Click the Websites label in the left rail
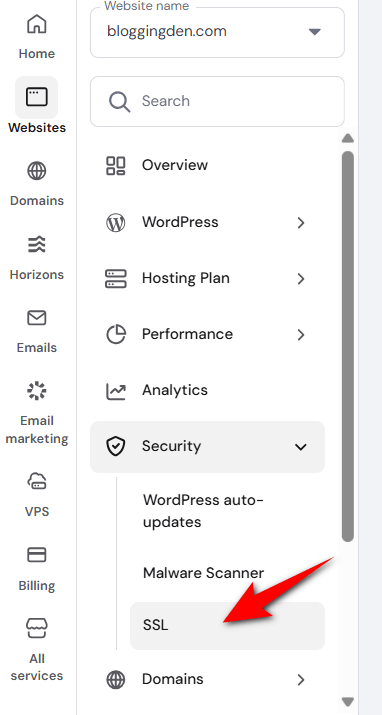The image size is (382, 715). tap(36, 127)
